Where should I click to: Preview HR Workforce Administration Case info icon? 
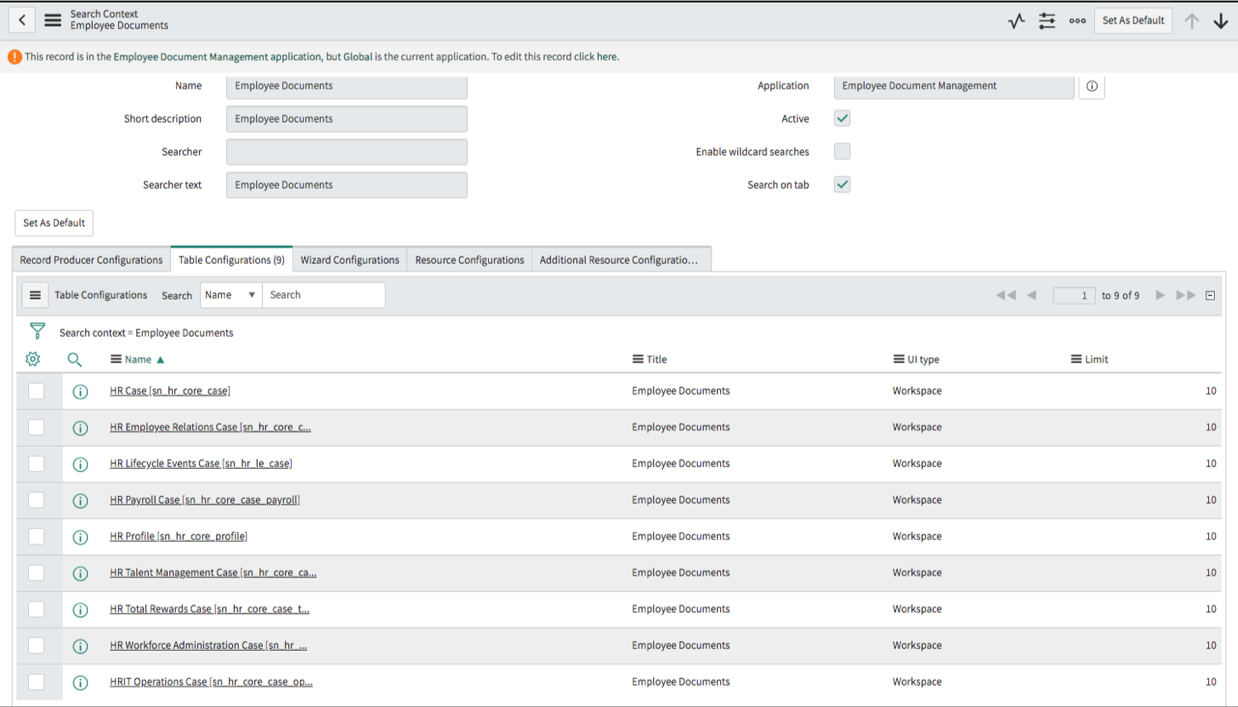click(81, 646)
